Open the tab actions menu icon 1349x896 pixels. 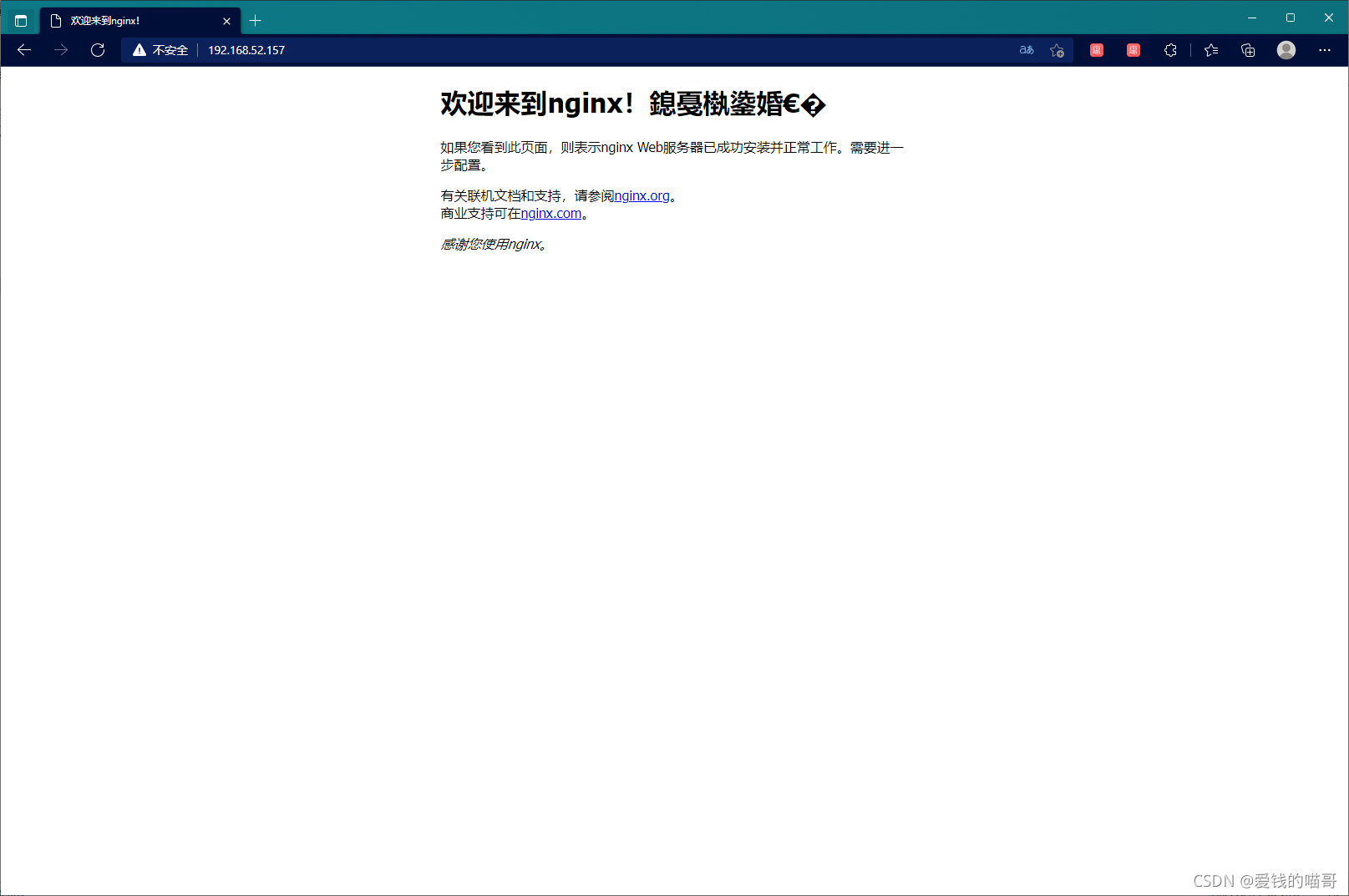pos(21,21)
